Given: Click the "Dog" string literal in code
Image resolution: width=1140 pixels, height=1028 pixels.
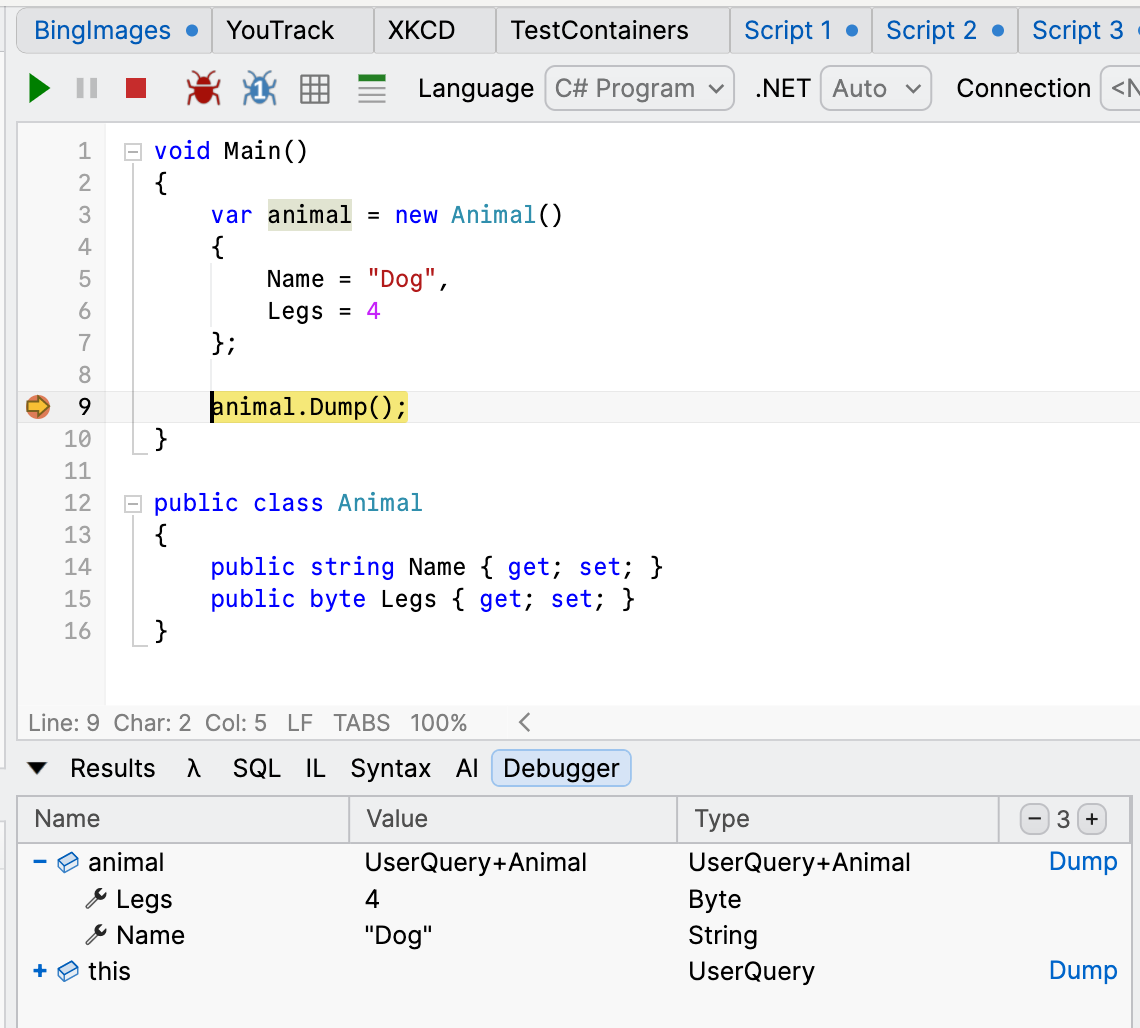Looking at the screenshot, I should click(401, 279).
